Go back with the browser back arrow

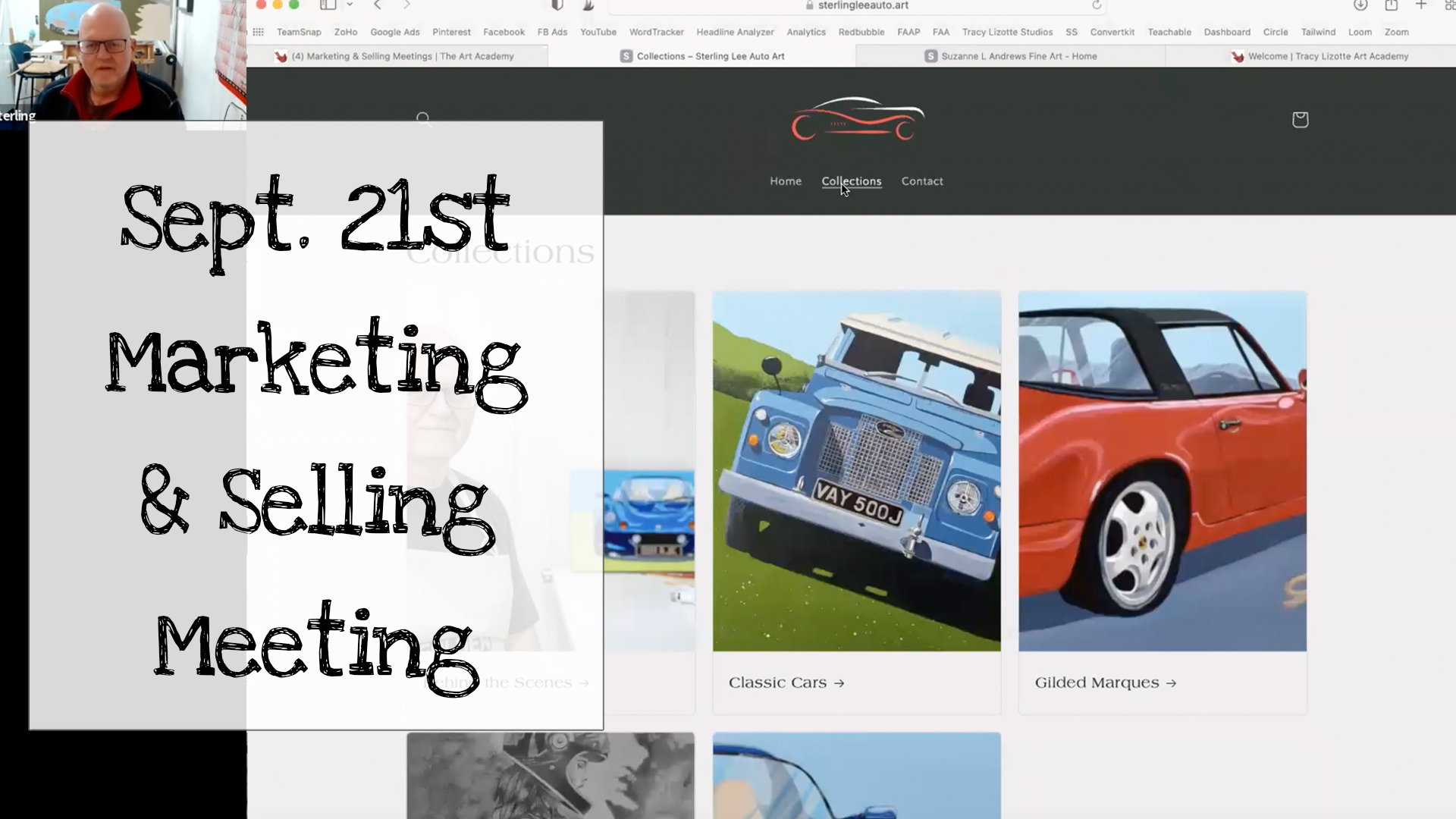click(x=378, y=5)
